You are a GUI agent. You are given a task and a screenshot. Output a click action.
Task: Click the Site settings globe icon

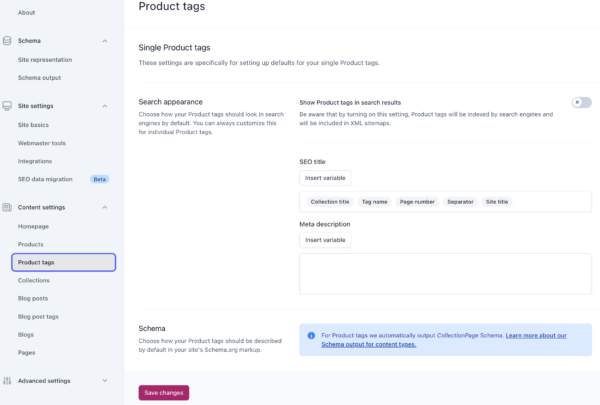coord(8,105)
